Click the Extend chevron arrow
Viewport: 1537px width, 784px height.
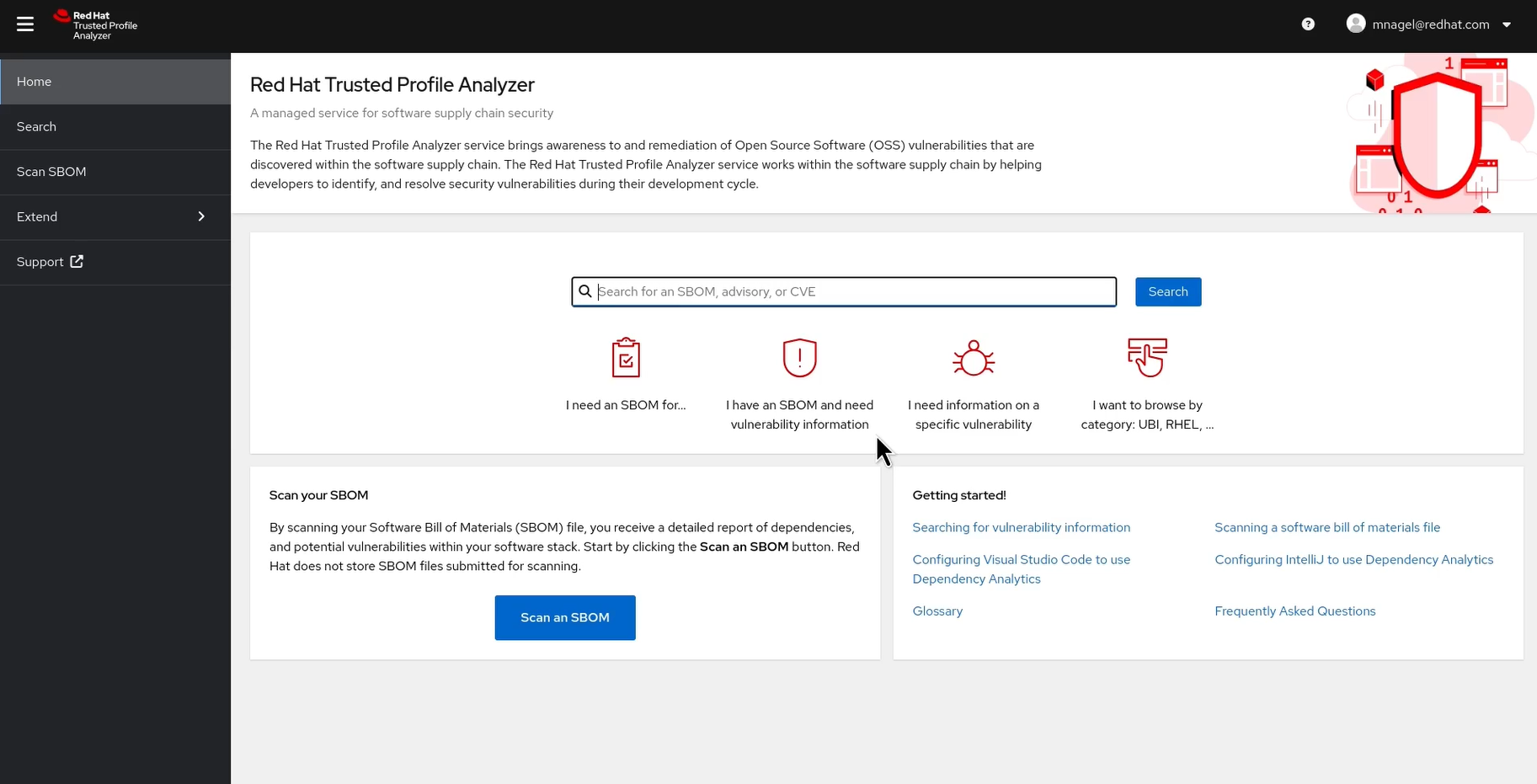pos(201,216)
